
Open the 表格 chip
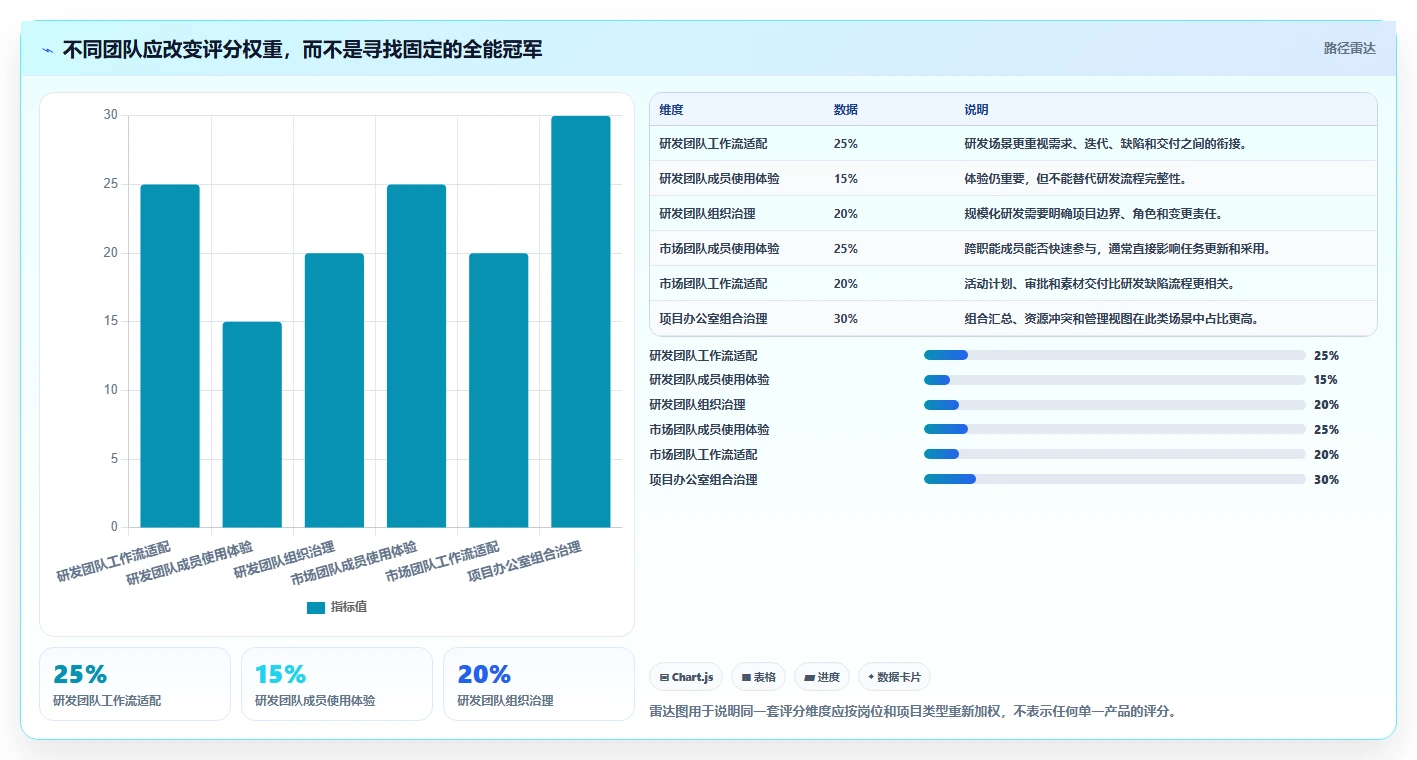click(759, 677)
